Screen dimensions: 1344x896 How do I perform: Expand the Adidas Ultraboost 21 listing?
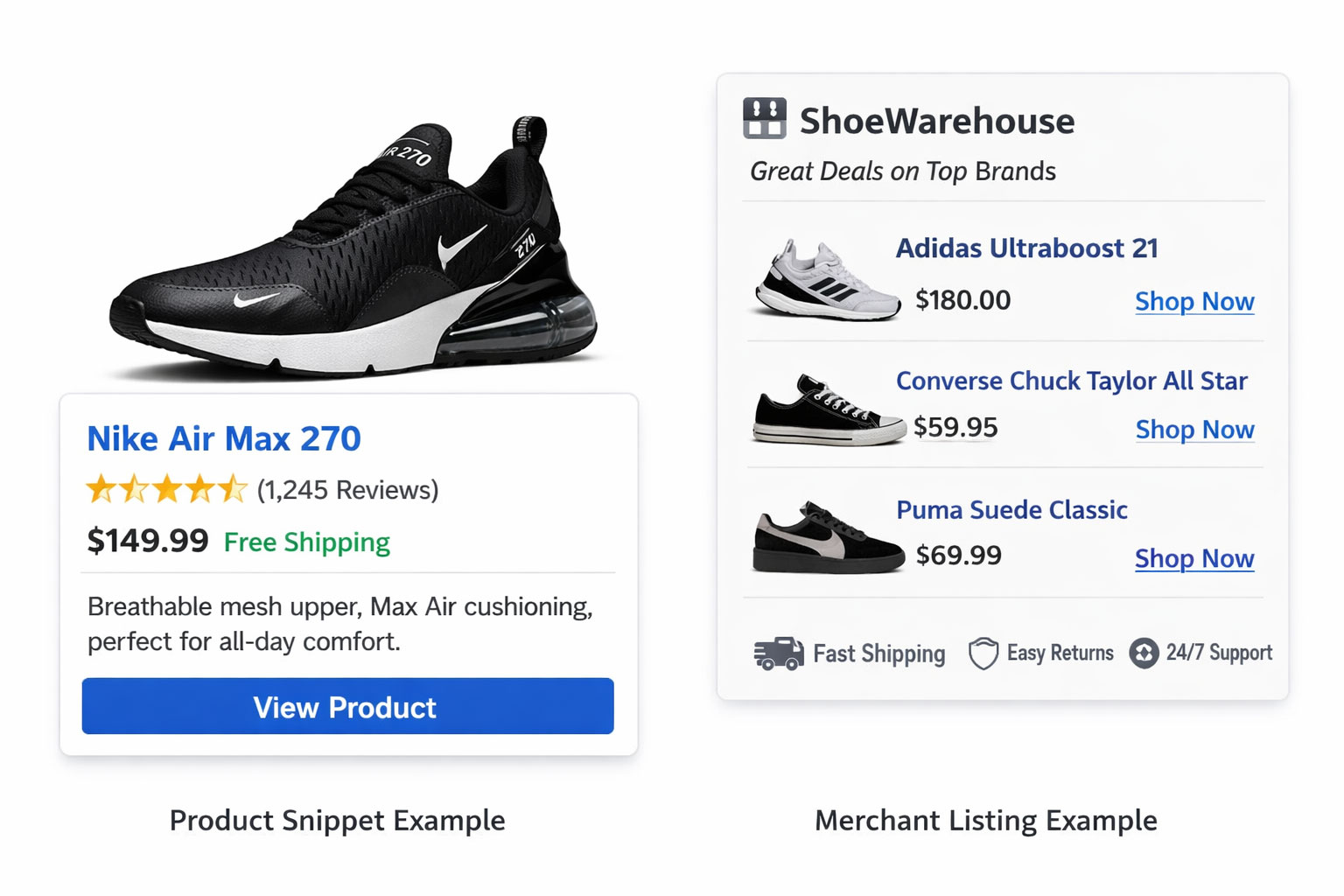click(1027, 248)
